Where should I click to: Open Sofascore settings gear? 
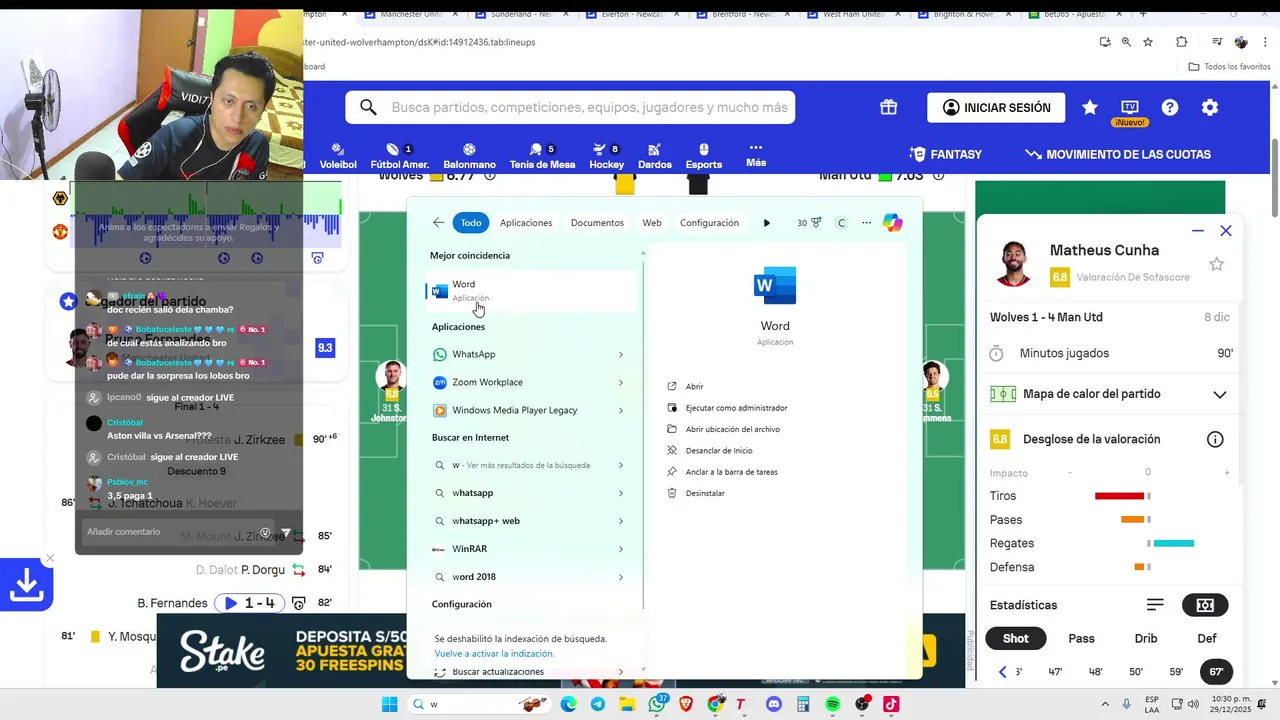point(1210,107)
